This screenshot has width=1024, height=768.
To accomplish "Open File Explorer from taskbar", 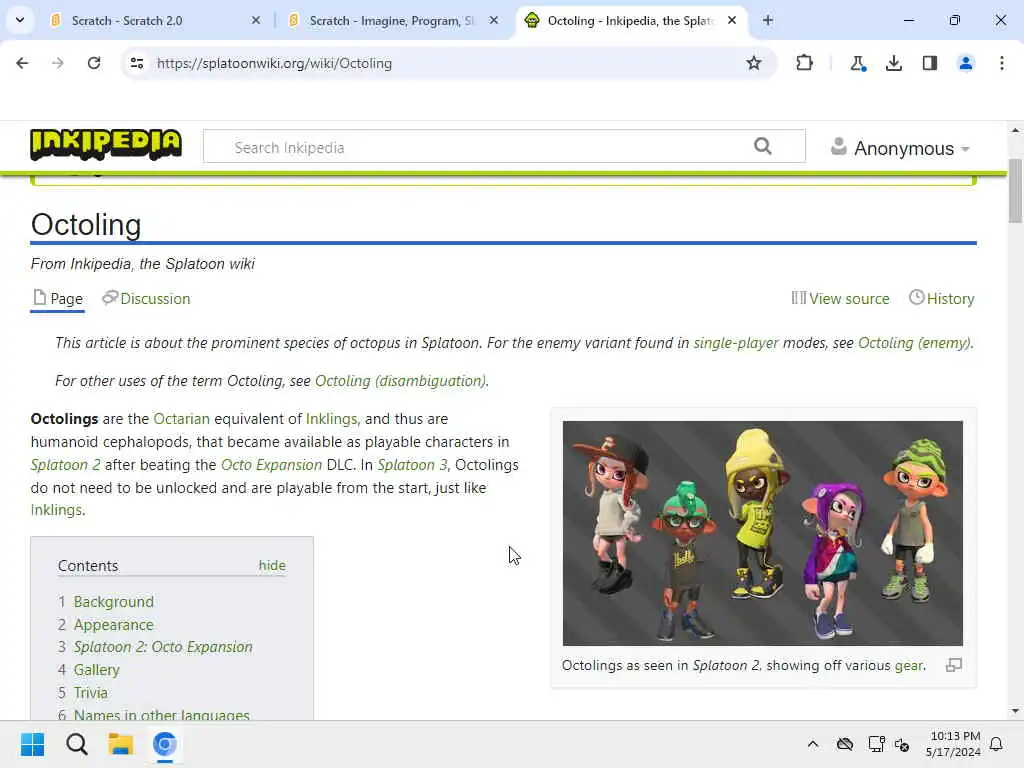I will point(121,744).
